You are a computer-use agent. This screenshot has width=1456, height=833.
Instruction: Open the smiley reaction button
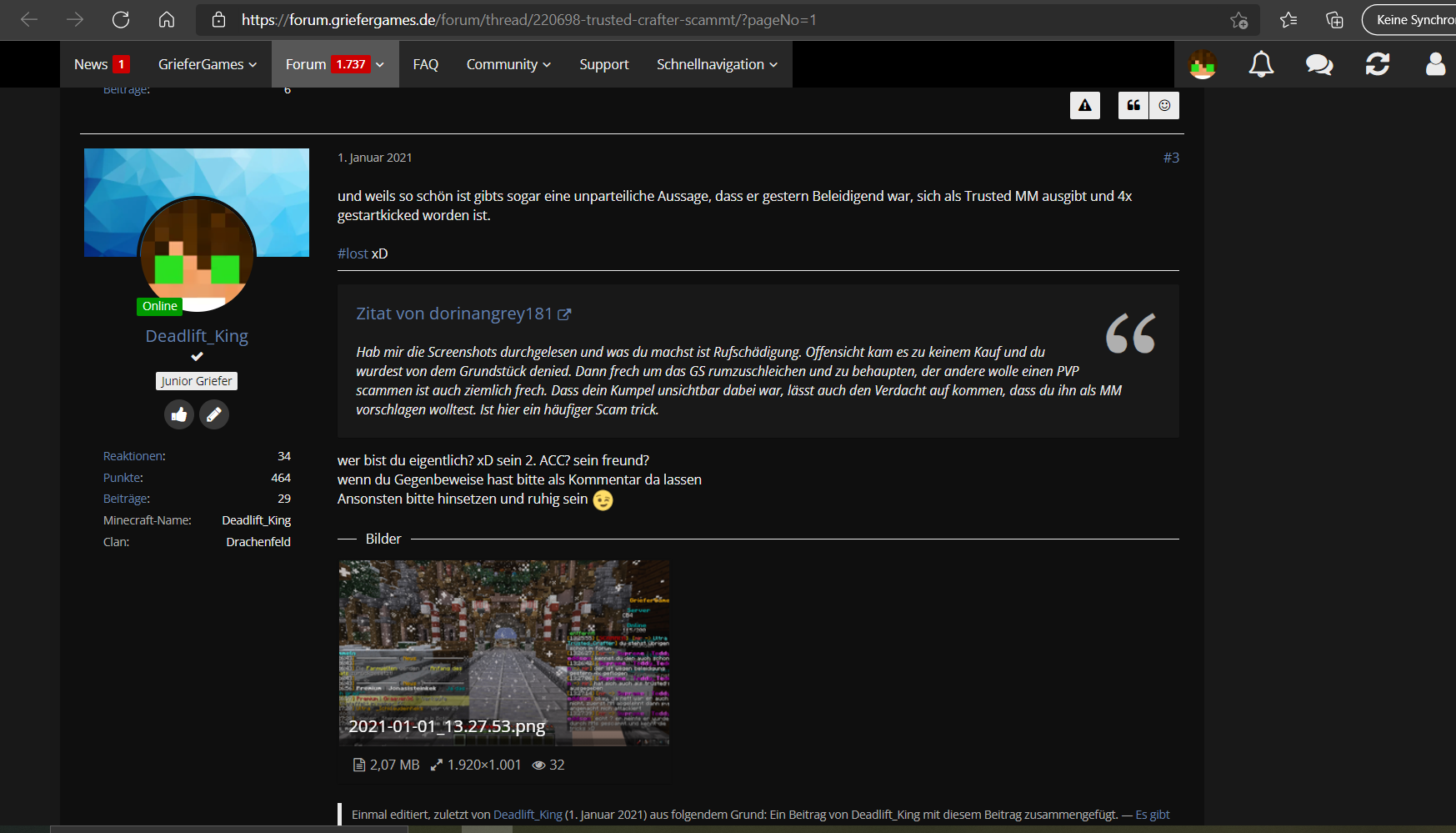1164,105
